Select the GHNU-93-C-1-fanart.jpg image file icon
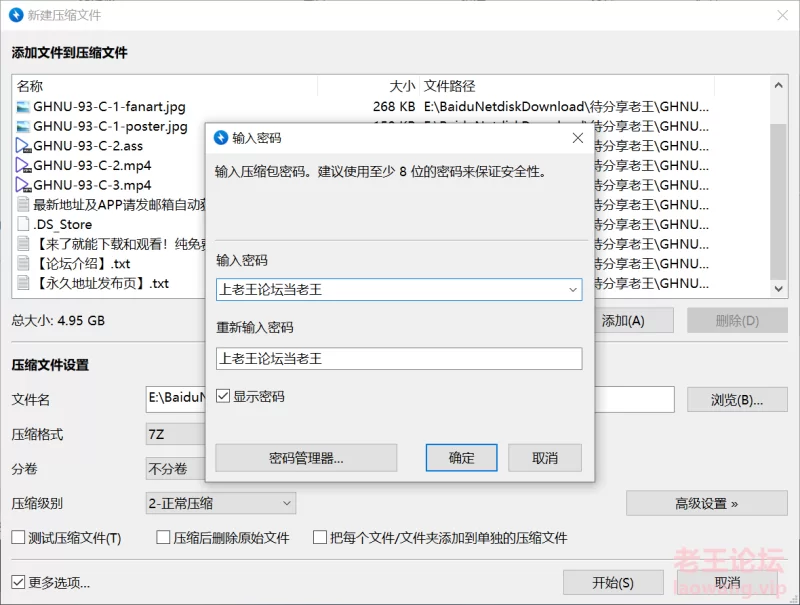Viewport: 800px width, 605px height. (x=23, y=107)
